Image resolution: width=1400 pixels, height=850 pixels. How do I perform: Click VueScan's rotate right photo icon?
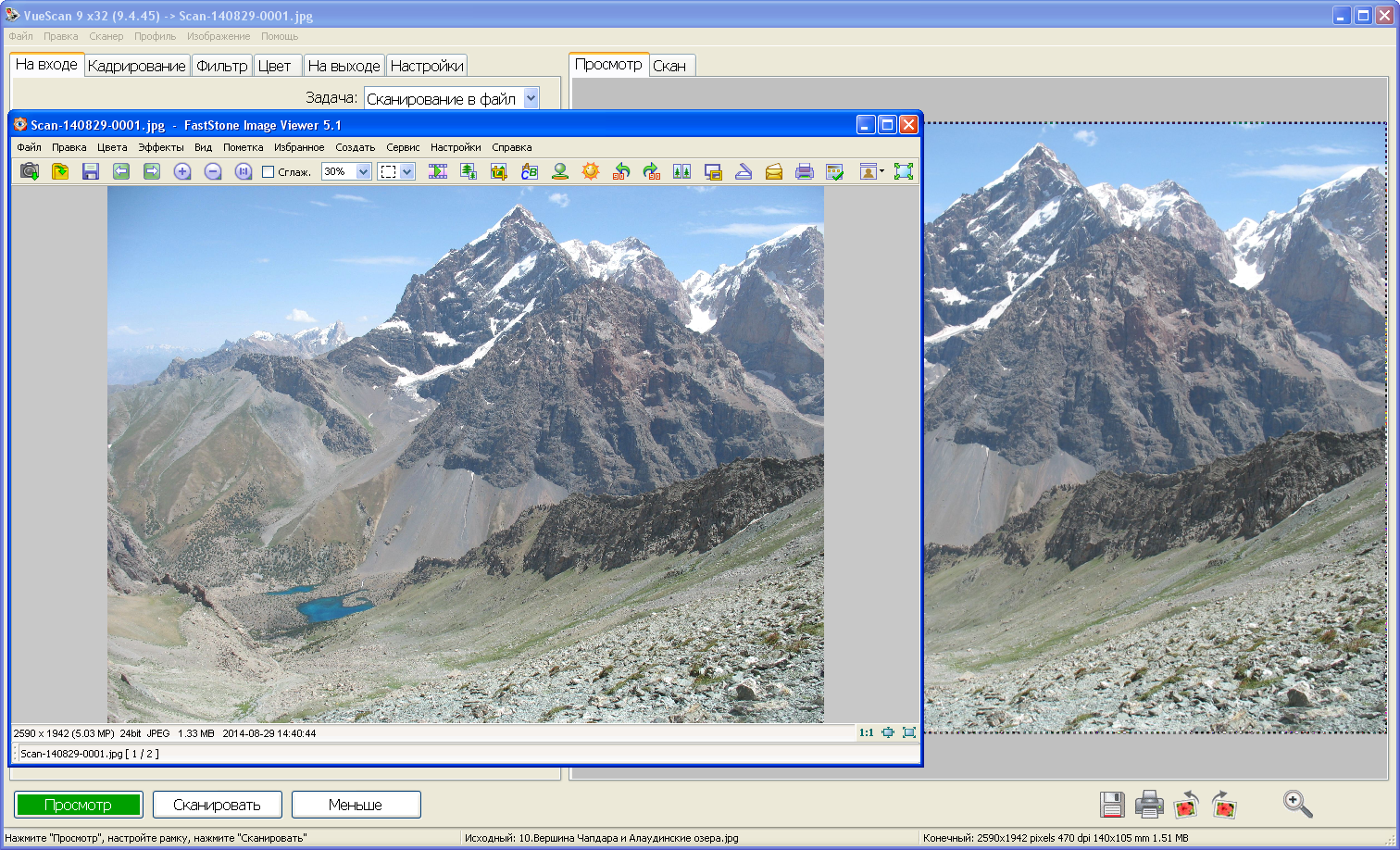pos(1223,804)
